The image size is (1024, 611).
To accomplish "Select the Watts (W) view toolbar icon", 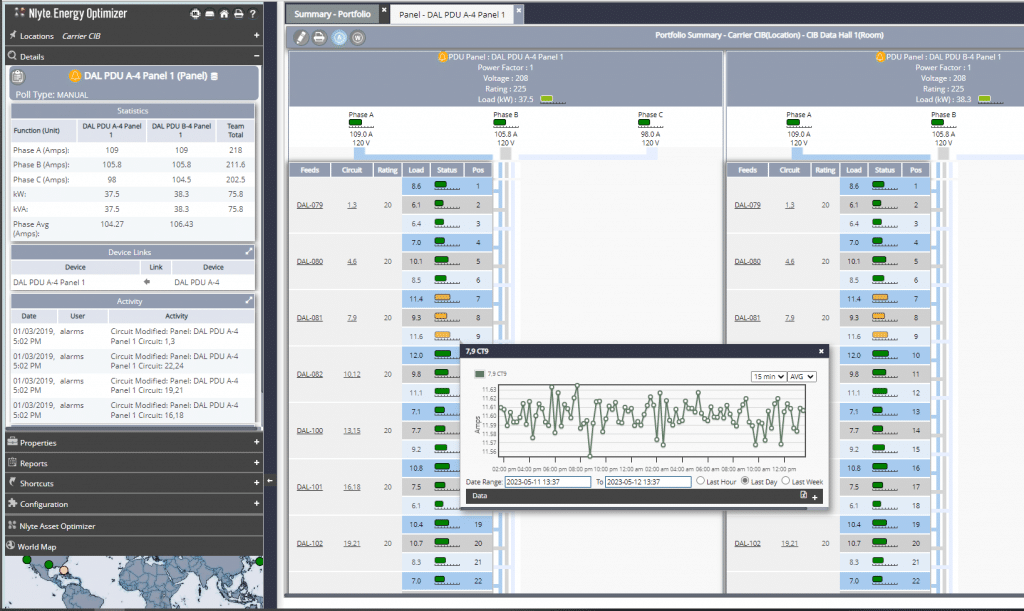I will 357,38.
